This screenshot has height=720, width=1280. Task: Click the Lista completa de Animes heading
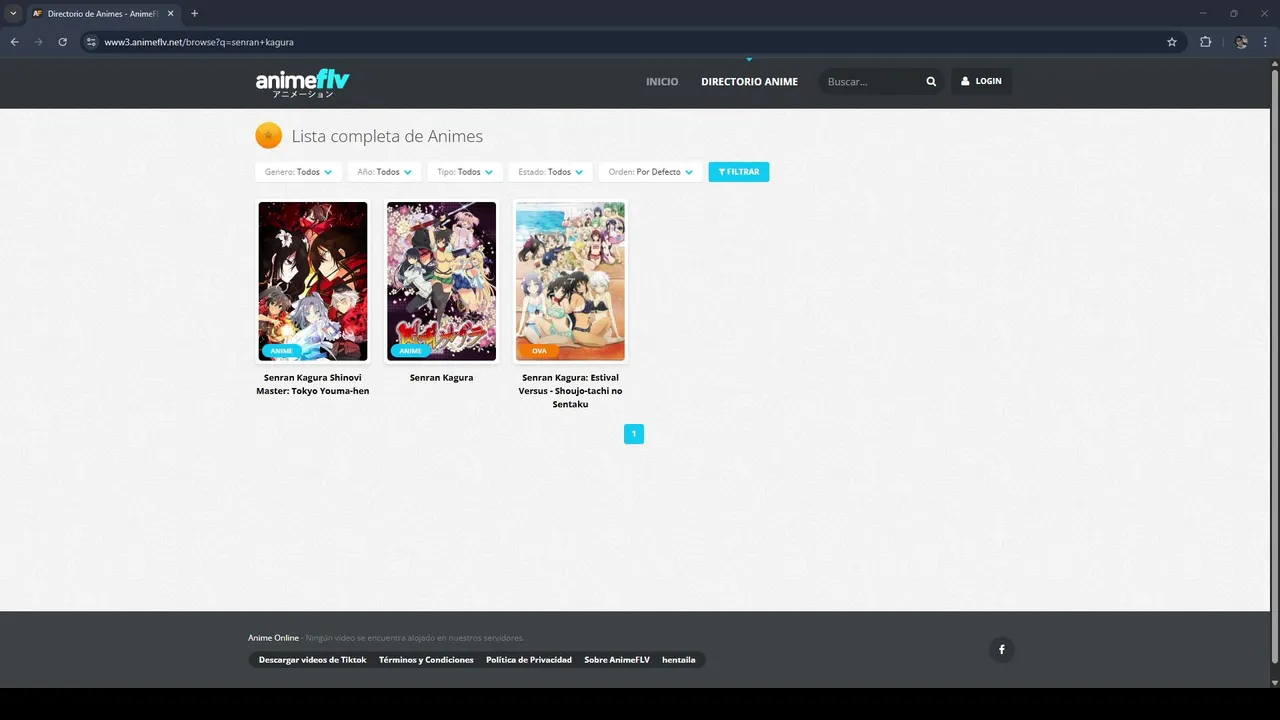pos(387,136)
